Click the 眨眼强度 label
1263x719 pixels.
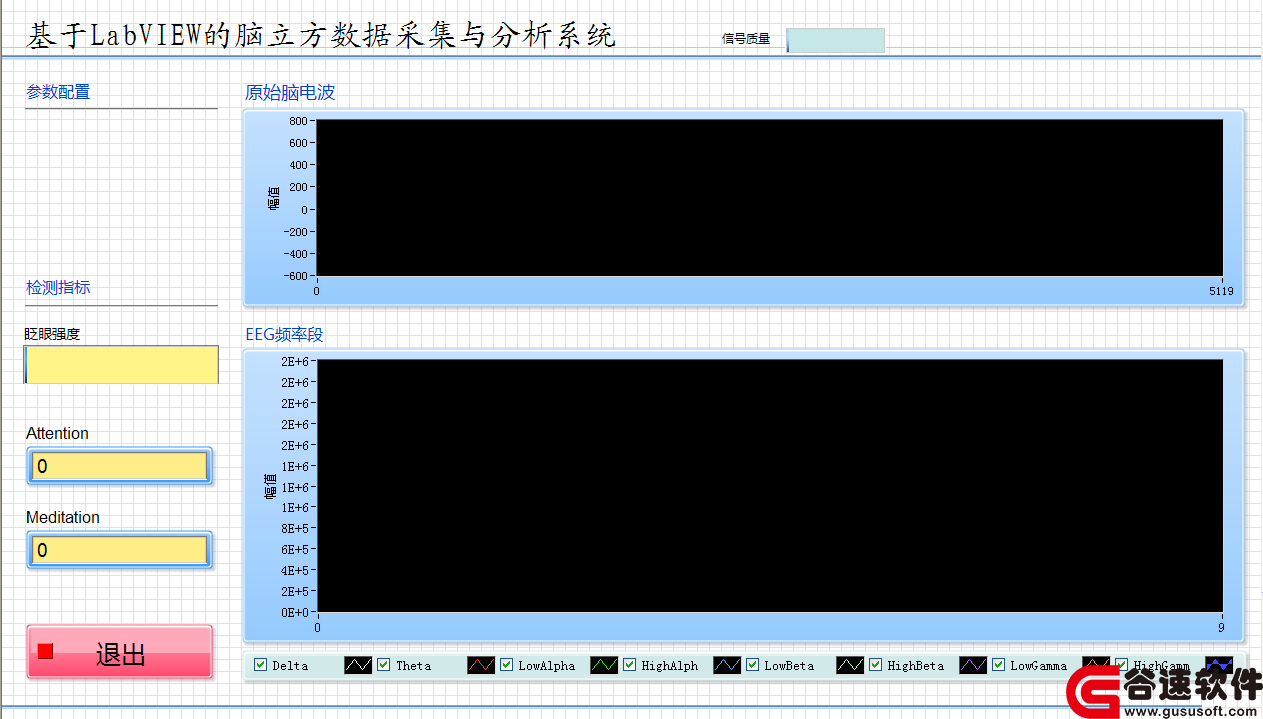(52, 334)
